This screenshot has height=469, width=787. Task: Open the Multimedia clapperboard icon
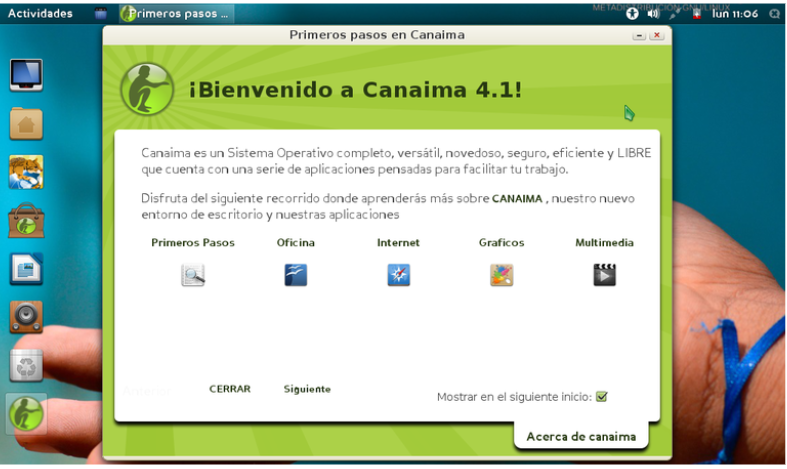click(x=604, y=275)
